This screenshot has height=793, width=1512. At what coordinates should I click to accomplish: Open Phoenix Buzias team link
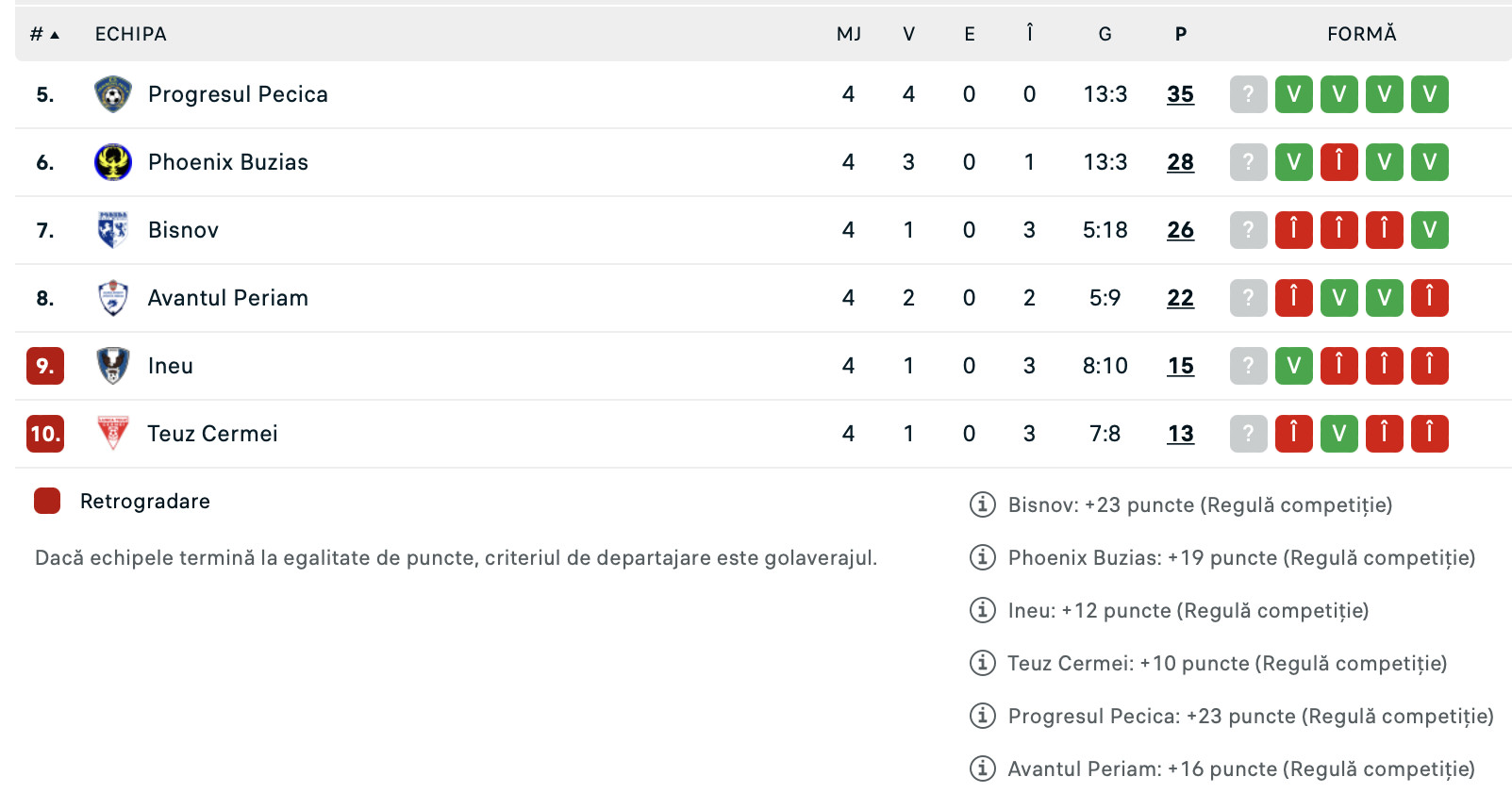[228, 162]
